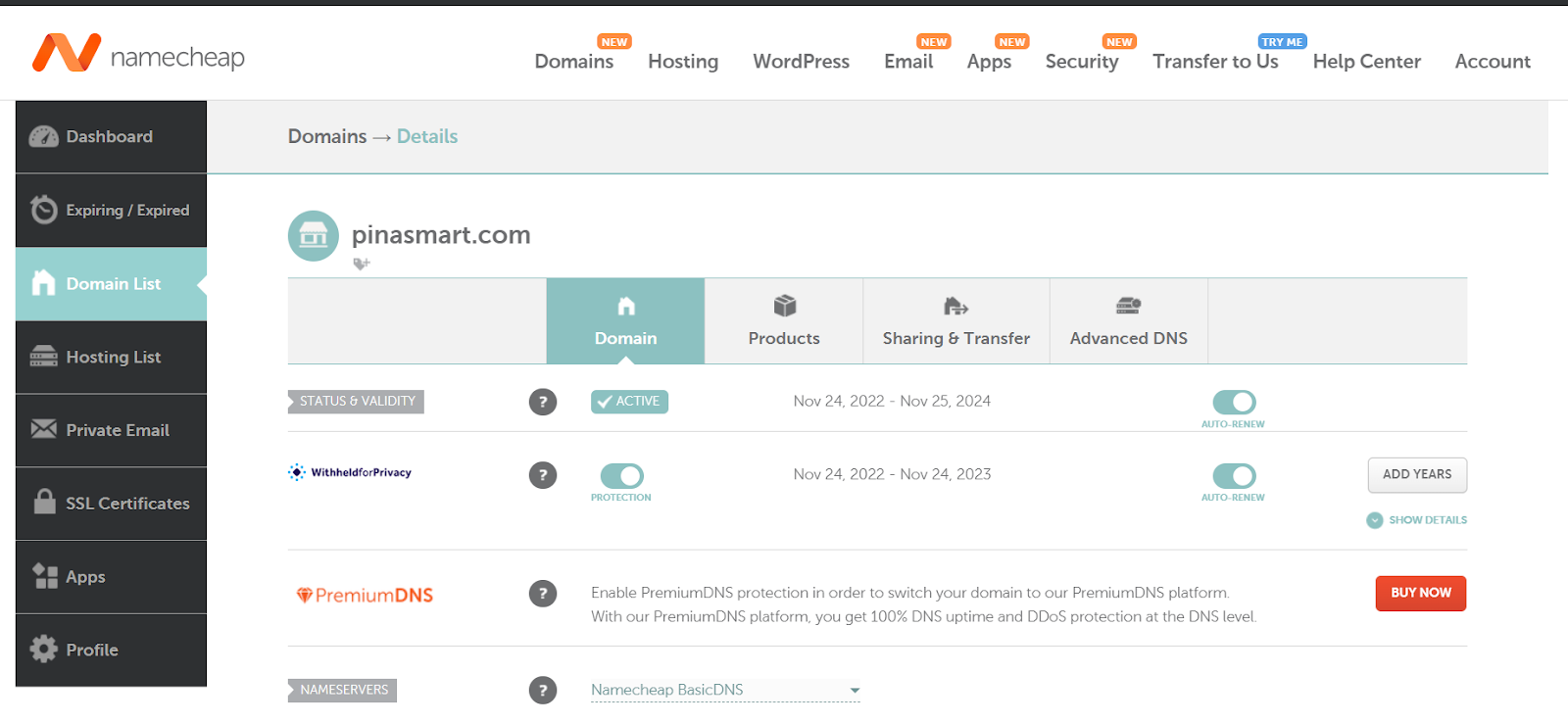
Task: Open the Security top menu
Action: 1082,61
